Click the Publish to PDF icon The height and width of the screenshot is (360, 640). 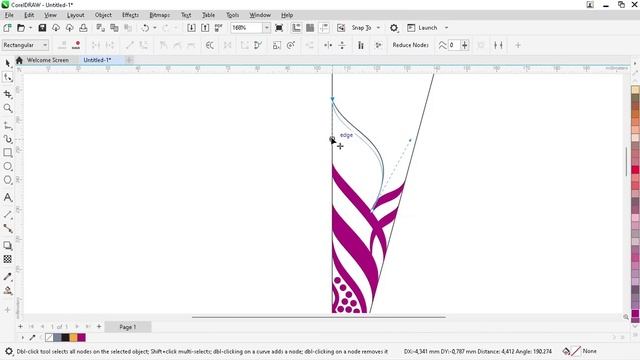pyautogui.click(x=219, y=28)
